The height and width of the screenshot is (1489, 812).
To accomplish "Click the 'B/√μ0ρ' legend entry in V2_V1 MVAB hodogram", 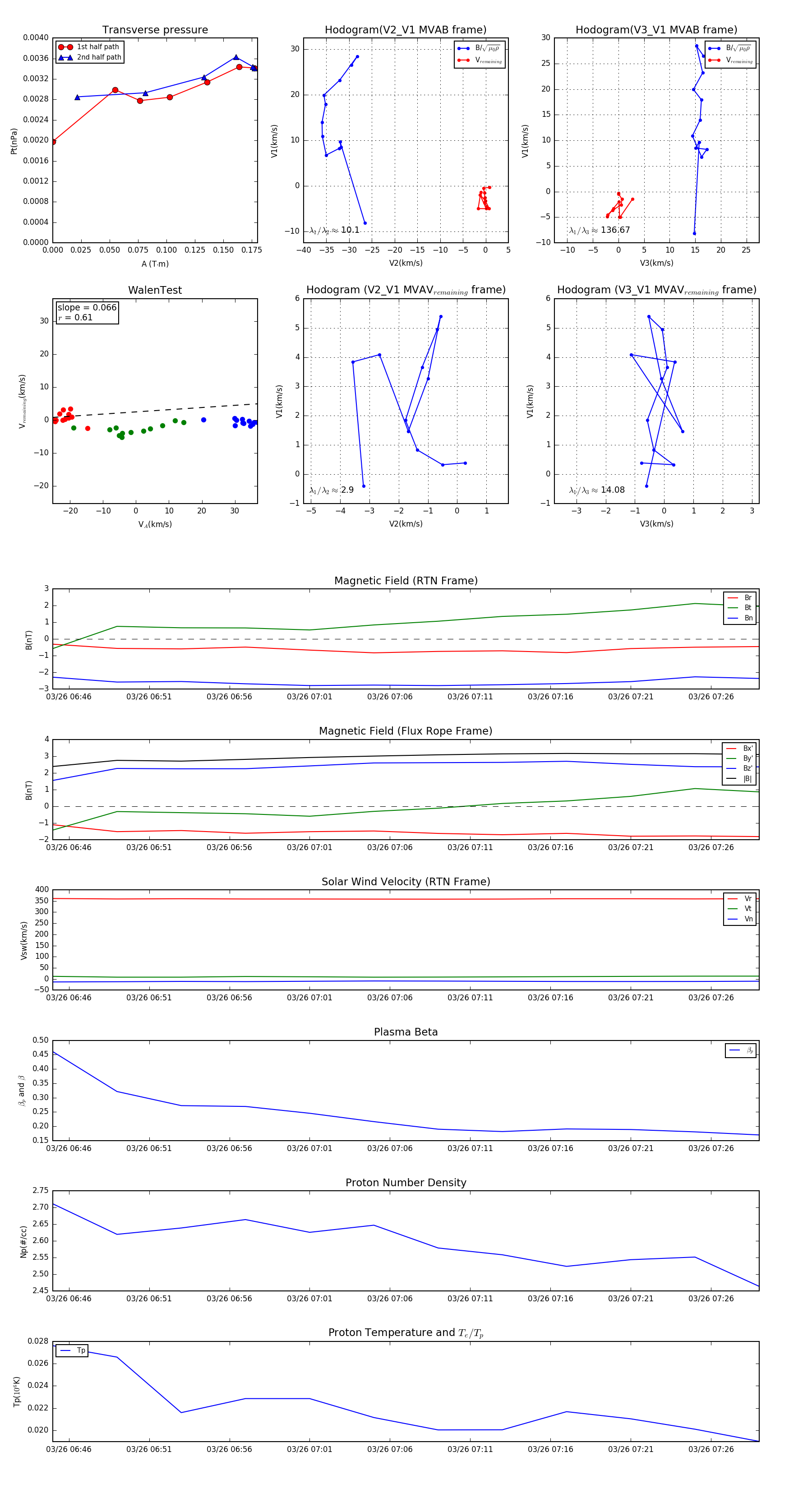I will tap(479, 49).
